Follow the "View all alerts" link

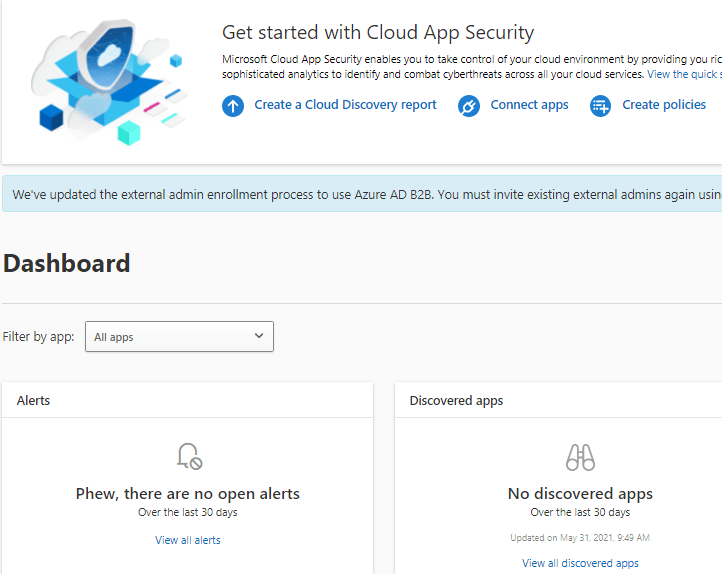coord(188,540)
